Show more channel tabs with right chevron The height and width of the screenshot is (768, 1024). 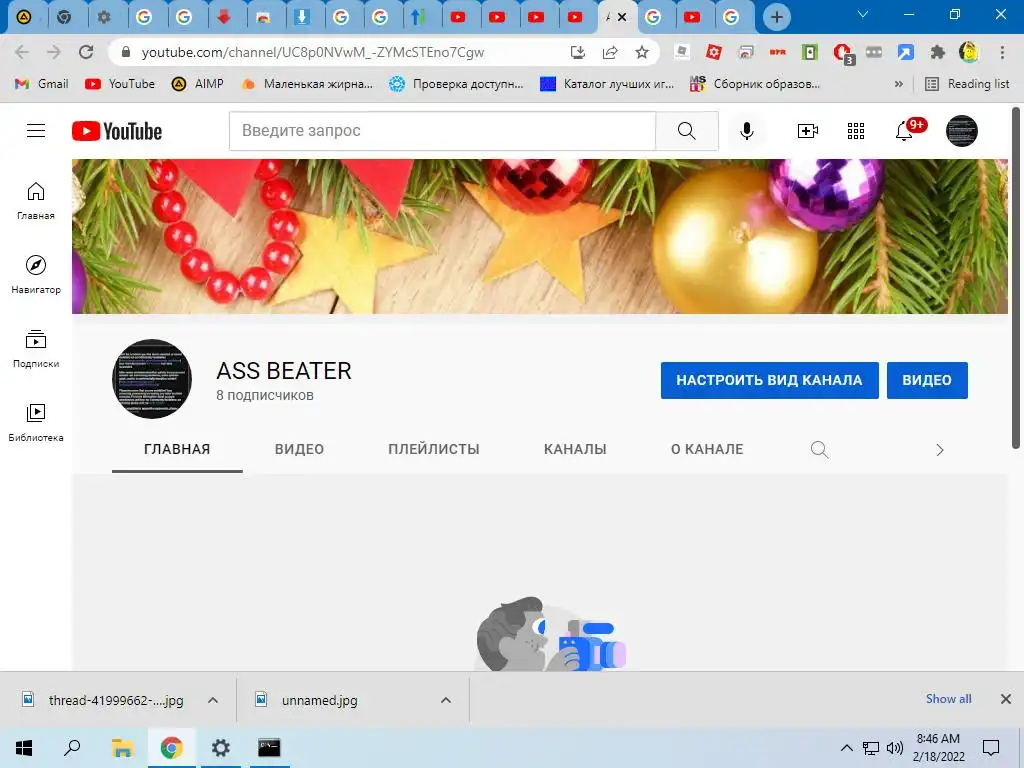pos(940,449)
